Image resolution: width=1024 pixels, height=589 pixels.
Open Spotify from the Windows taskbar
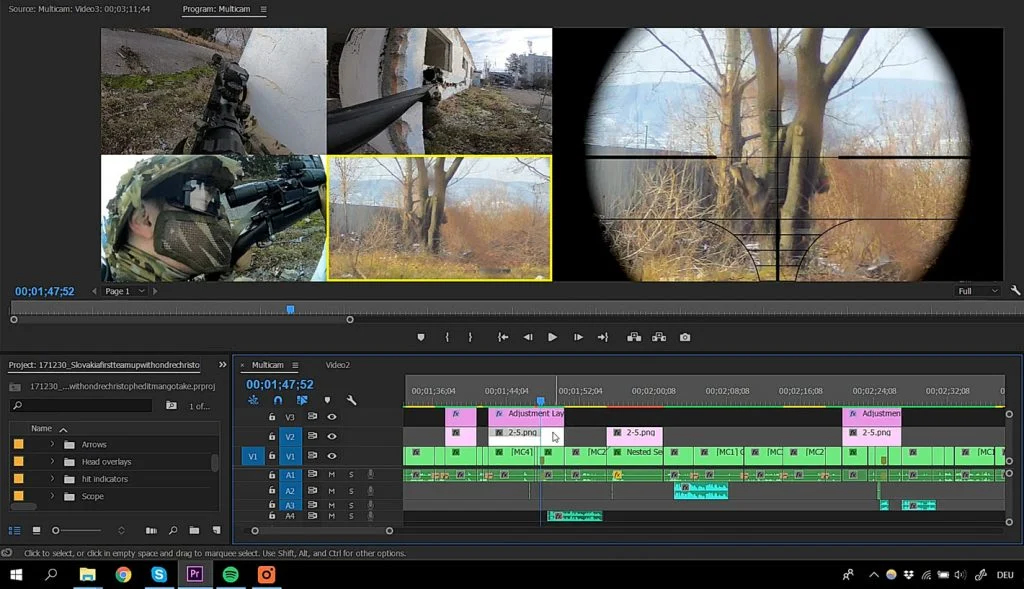[x=230, y=575]
